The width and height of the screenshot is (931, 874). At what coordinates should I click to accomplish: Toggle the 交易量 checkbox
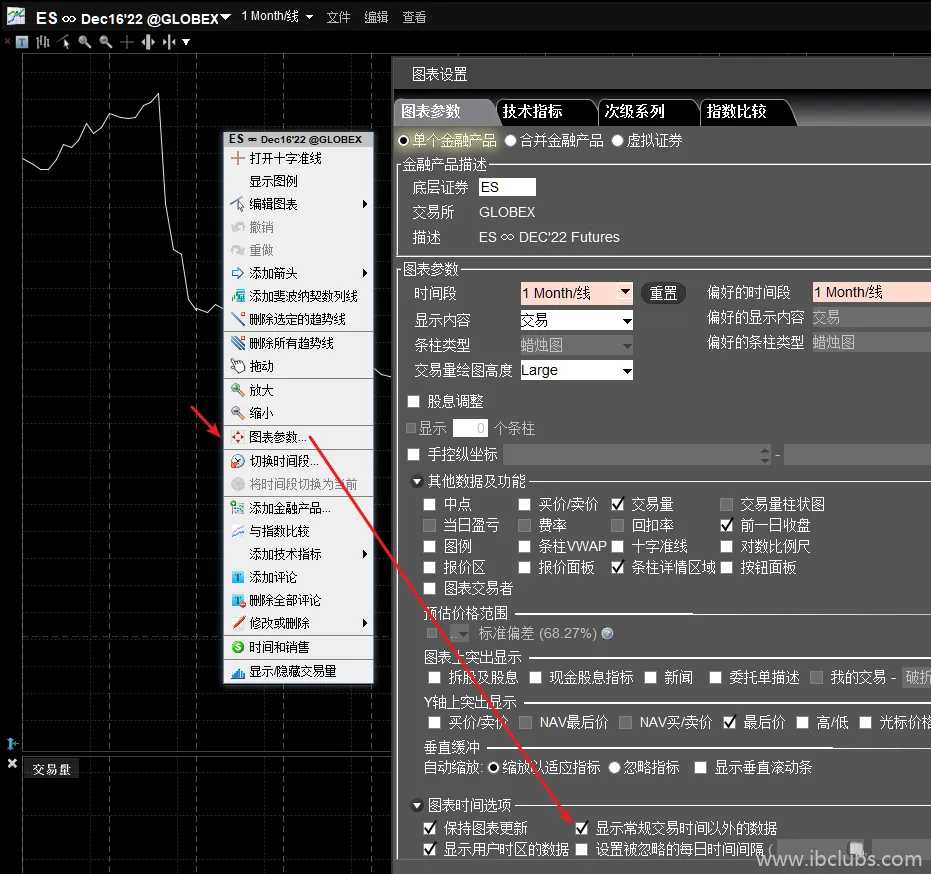click(x=618, y=505)
